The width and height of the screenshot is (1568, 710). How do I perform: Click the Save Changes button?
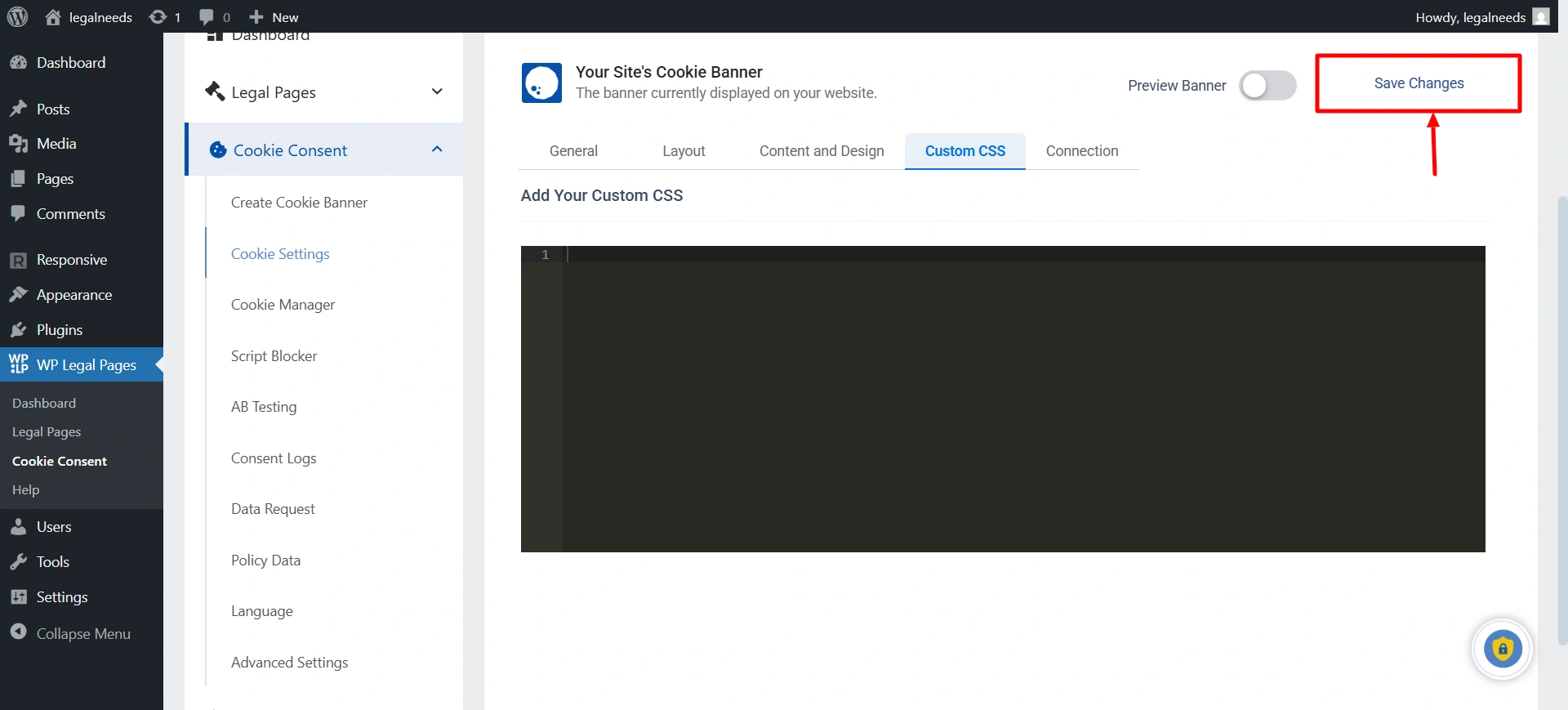click(1418, 83)
